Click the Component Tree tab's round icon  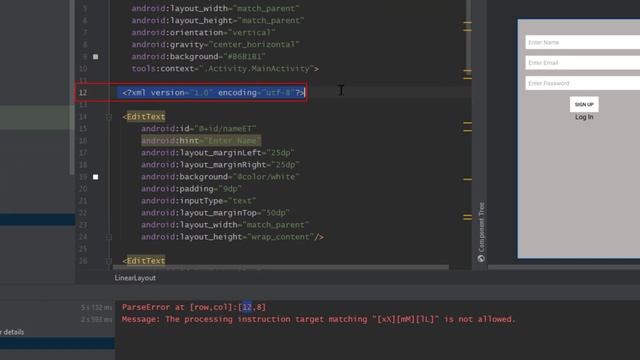(x=481, y=258)
